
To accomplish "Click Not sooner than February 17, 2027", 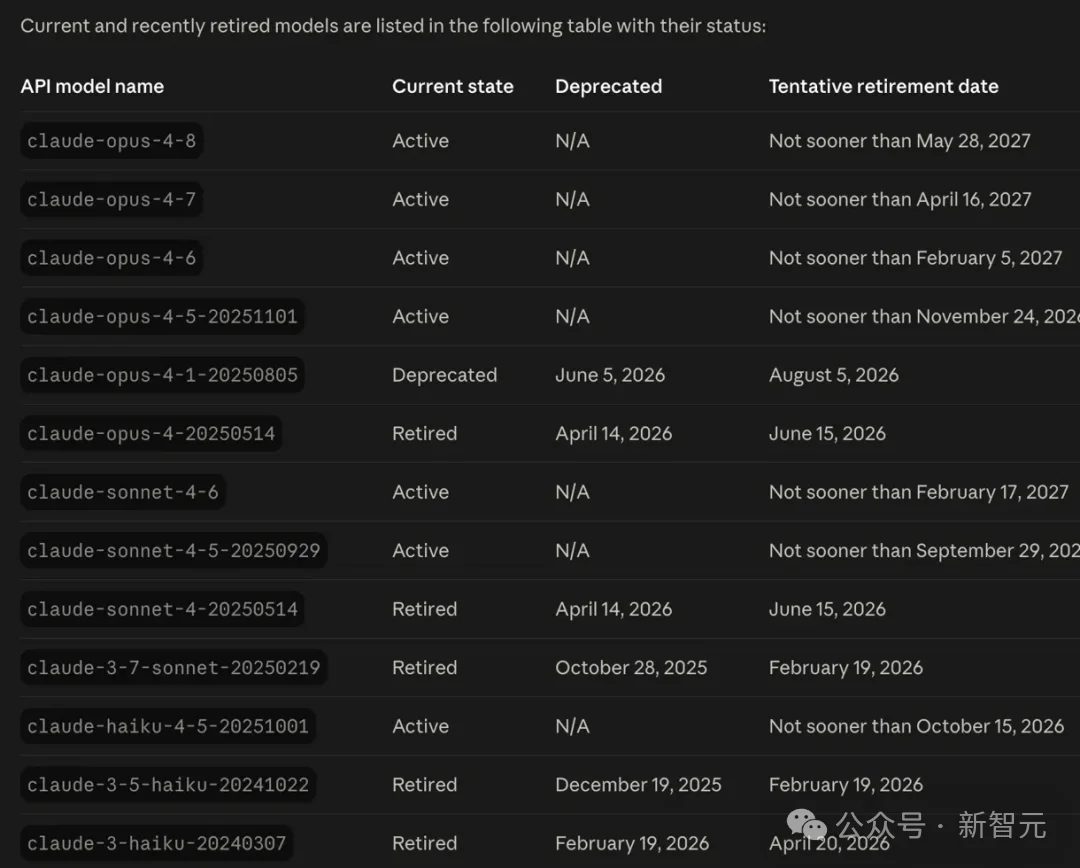I will (x=918, y=492).
